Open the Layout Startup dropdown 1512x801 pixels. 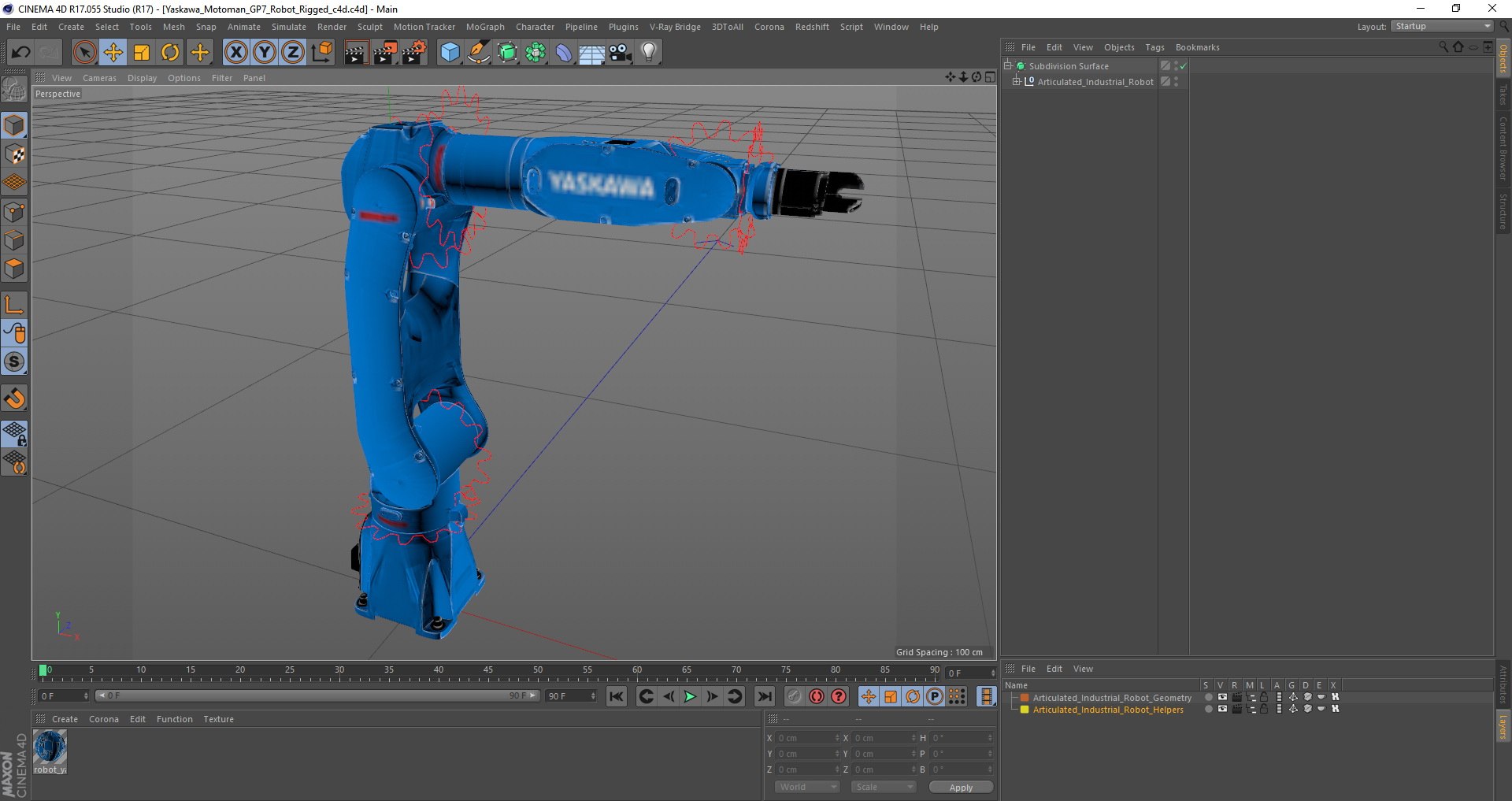(1442, 26)
